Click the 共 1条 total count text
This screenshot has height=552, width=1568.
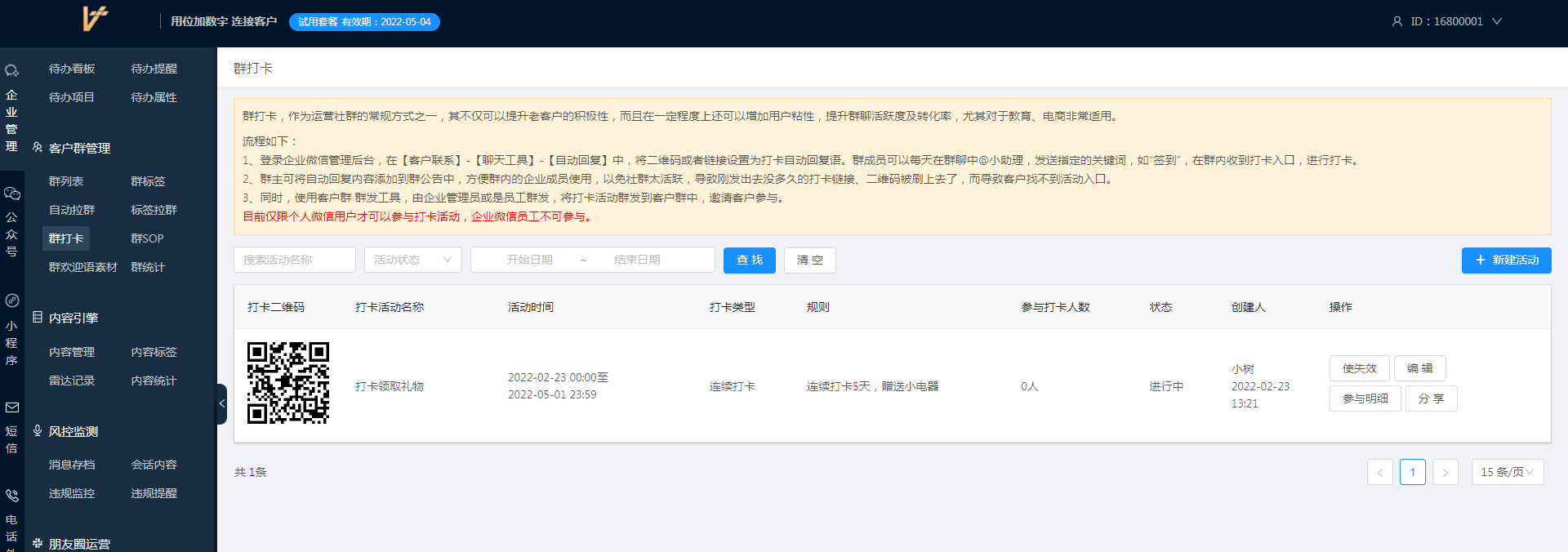click(x=251, y=472)
